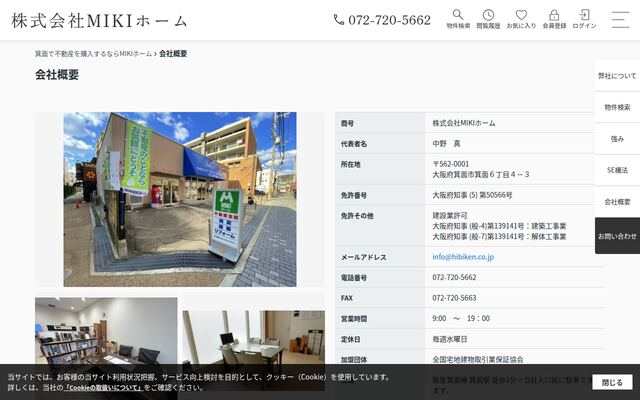The image size is (640, 400).
Task: Select 会社概要 in side menu
Action: click(617, 202)
